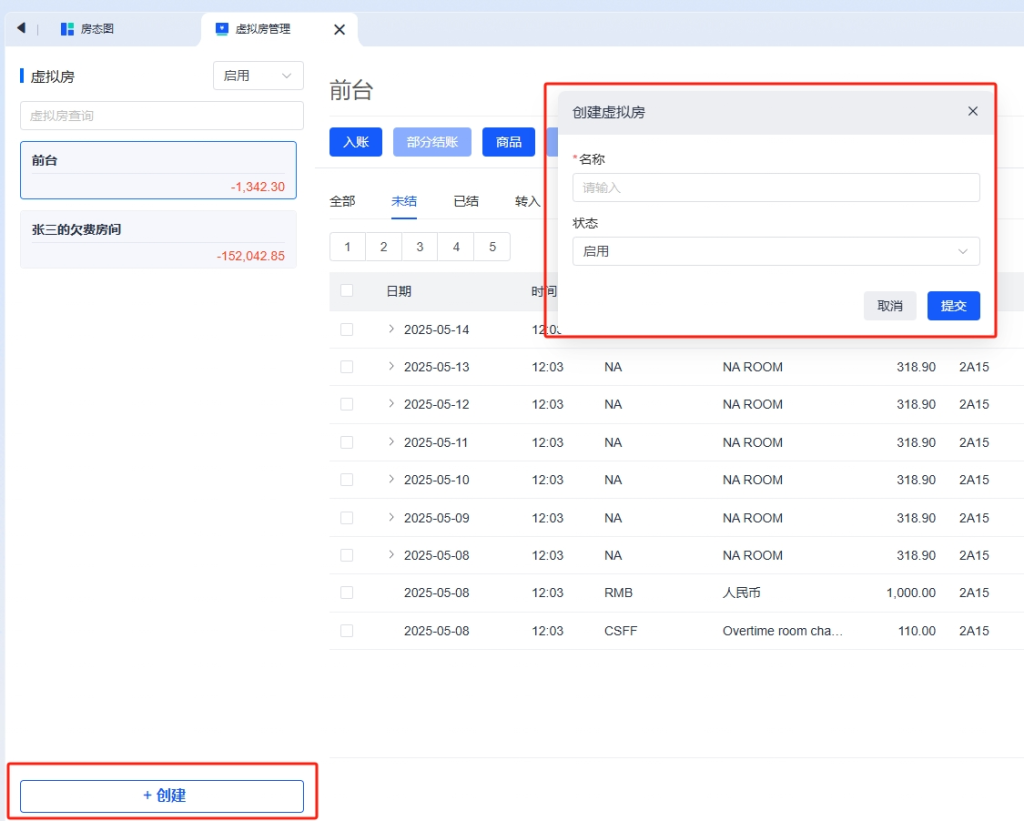Go to page 3 of the list

pyautogui.click(x=419, y=247)
